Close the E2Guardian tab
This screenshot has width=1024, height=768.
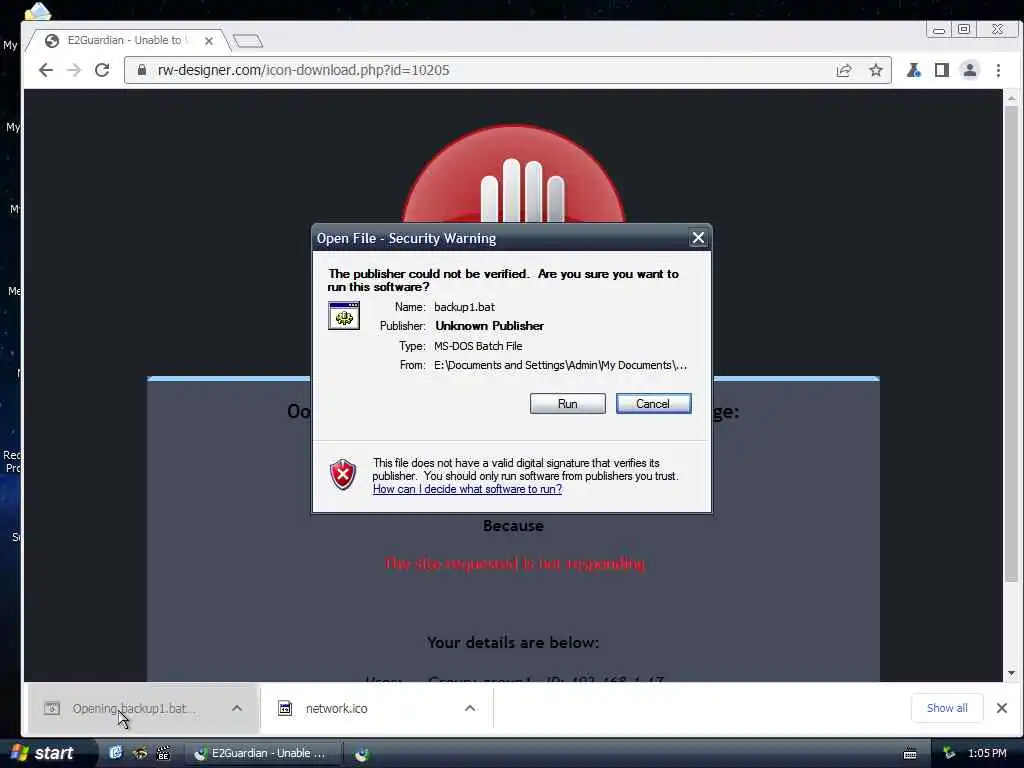click(x=209, y=40)
